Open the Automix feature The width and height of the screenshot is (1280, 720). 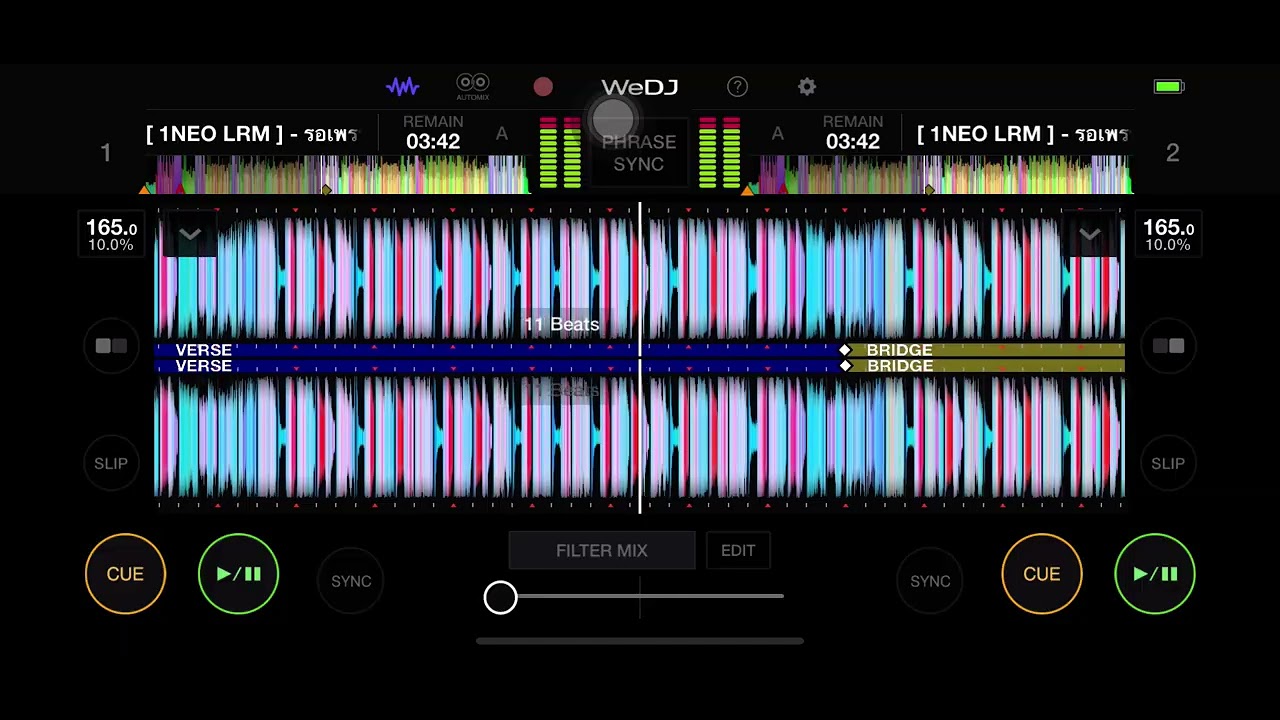(473, 87)
